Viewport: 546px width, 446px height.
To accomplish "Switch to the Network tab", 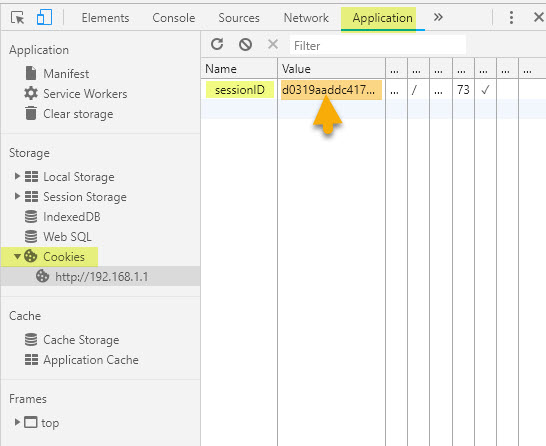I will 306,18.
